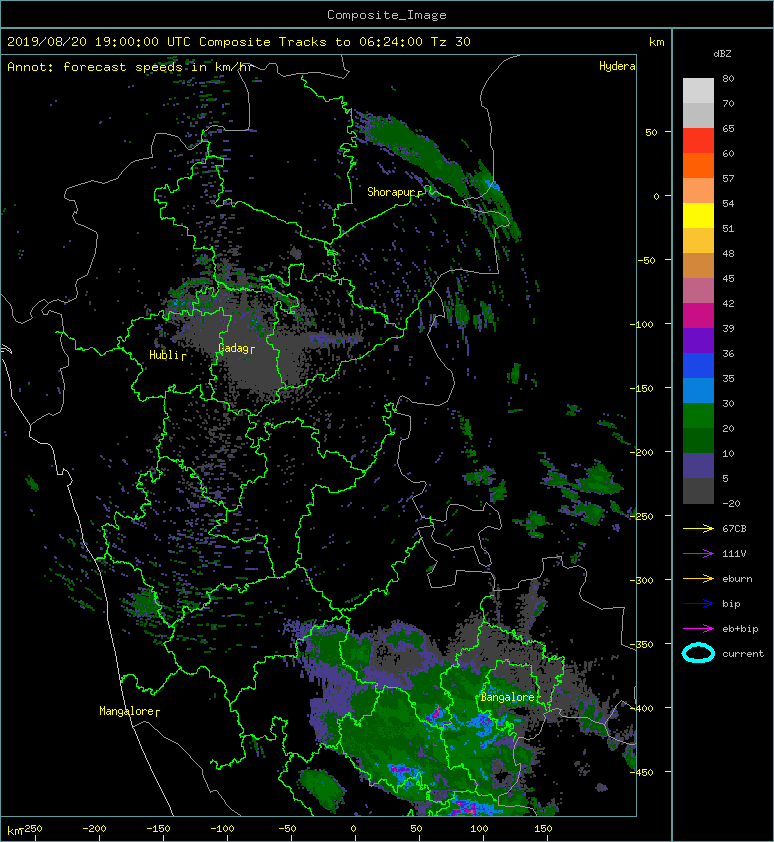Click the 2019/08/20 19:00:00 UTC timestamp
This screenshot has height=842, width=774.
tap(99, 42)
